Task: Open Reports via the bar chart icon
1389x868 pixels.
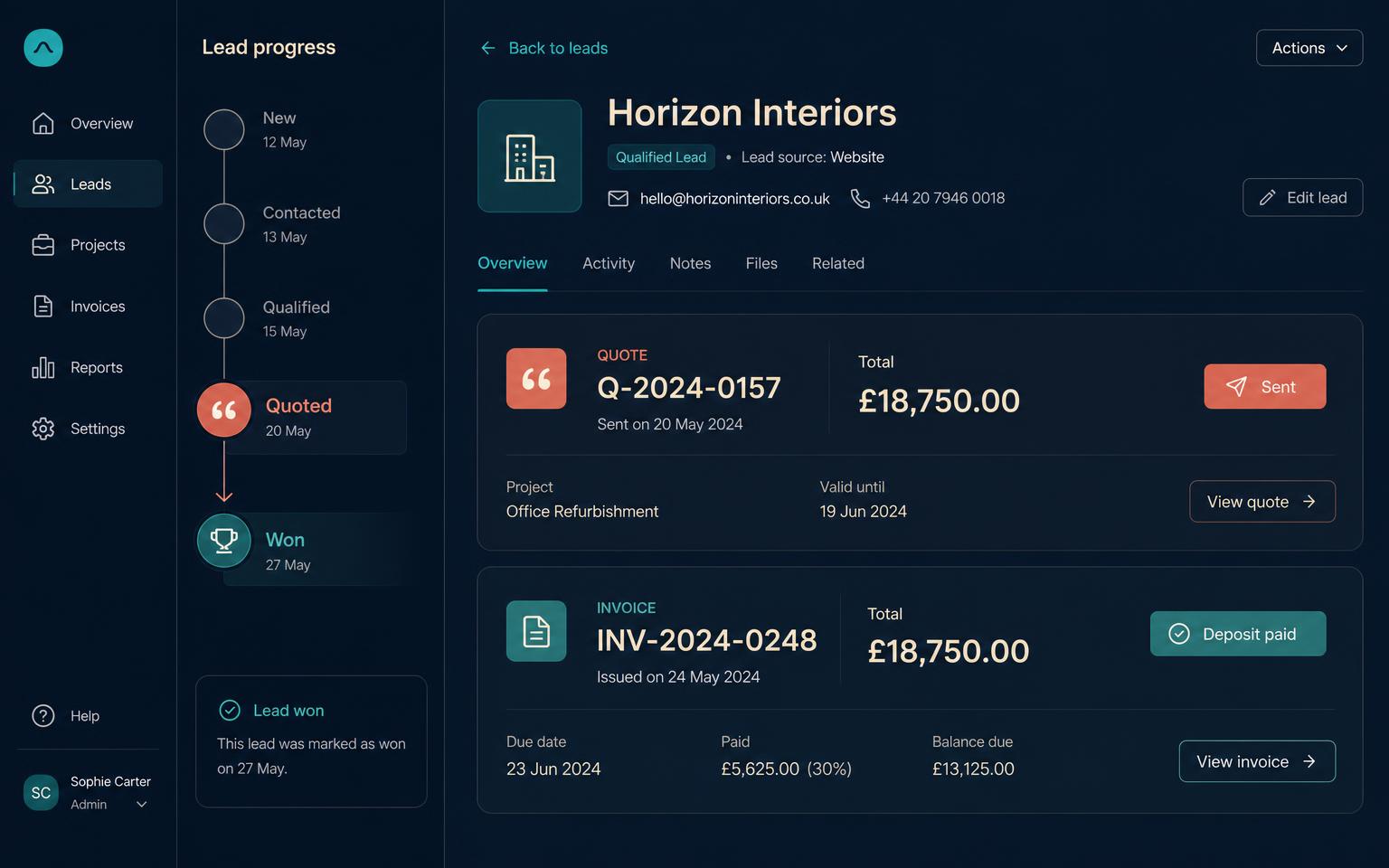Action: tap(43, 367)
